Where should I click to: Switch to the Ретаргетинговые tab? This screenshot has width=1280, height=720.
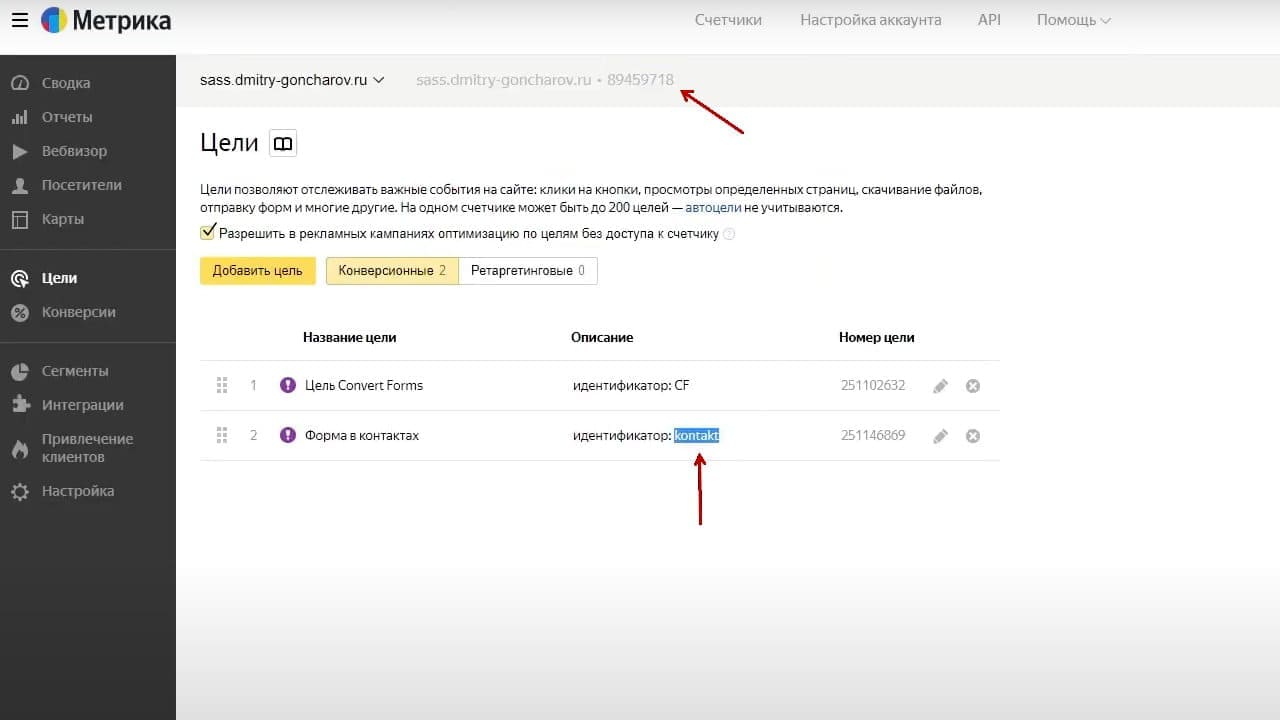click(528, 271)
